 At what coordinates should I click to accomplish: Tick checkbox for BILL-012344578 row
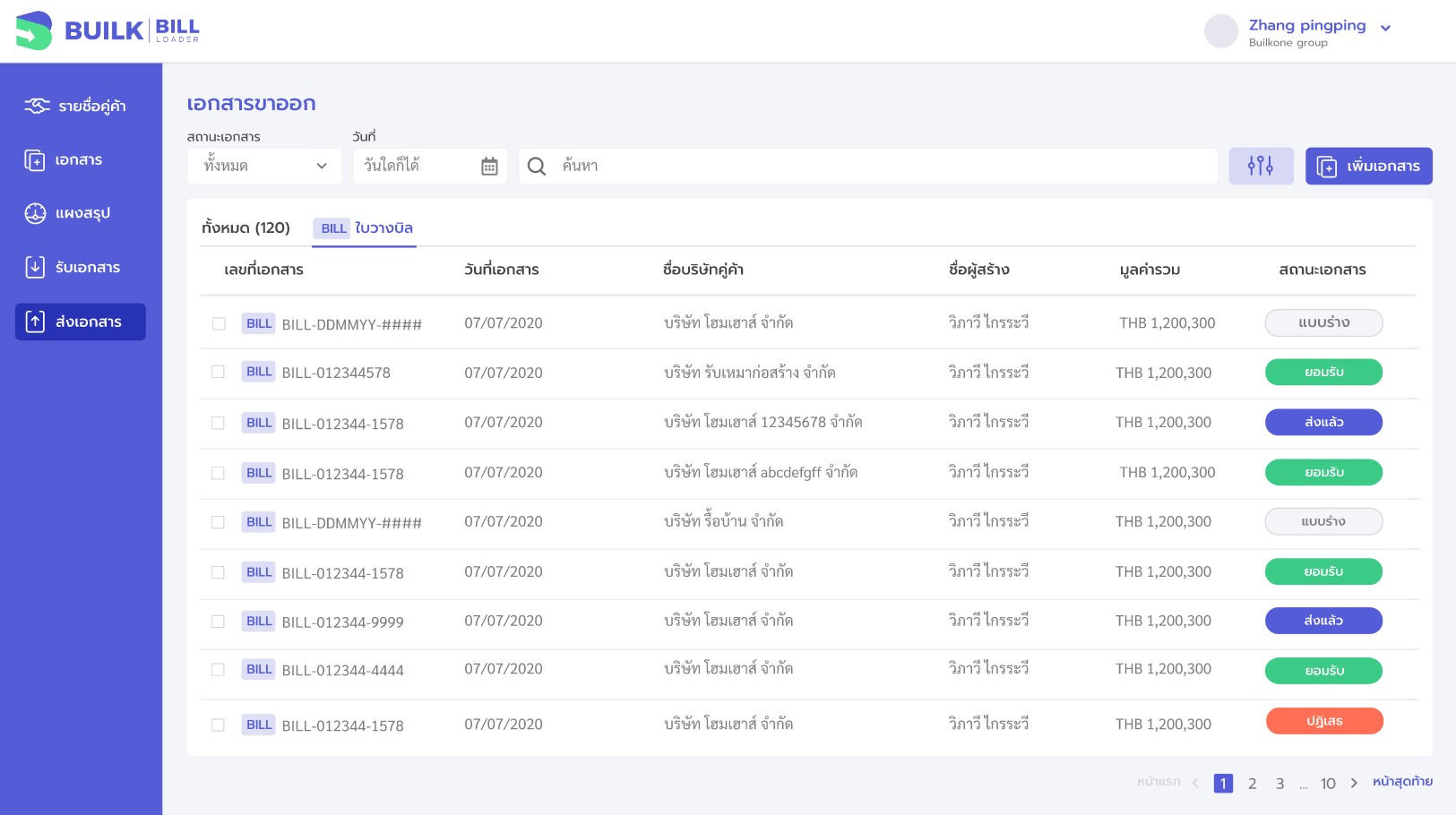click(218, 372)
